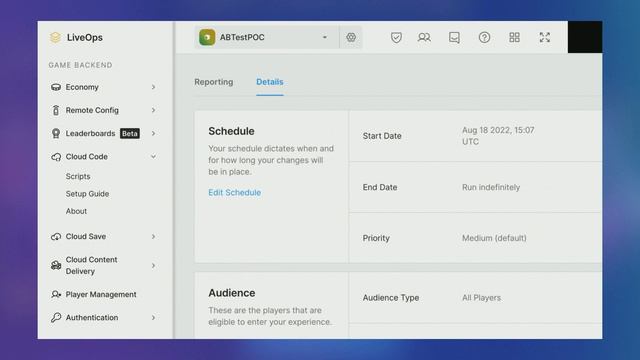Viewport: 640px width, 360px height.
Task: Open Setup Guide under Cloud Code
Action: pos(87,194)
